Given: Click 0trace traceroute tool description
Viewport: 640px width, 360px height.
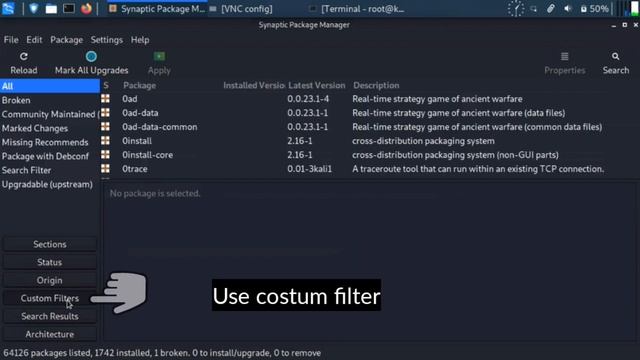Looking at the screenshot, I should pyautogui.click(x=478, y=169).
